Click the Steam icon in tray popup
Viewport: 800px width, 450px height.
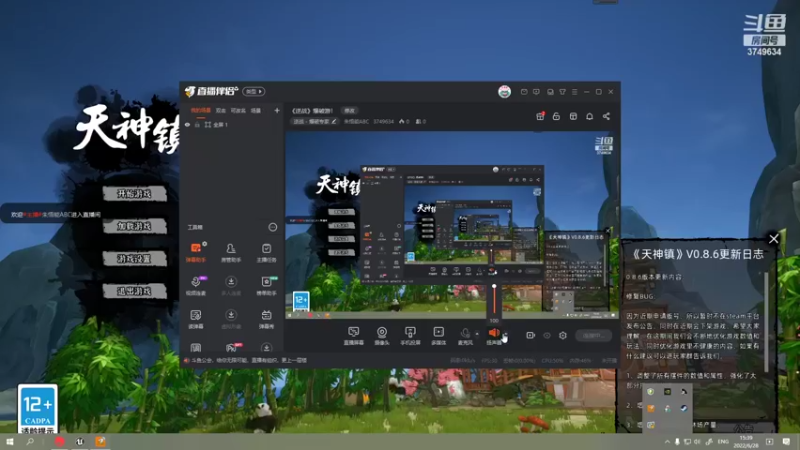[x=684, y=408]
